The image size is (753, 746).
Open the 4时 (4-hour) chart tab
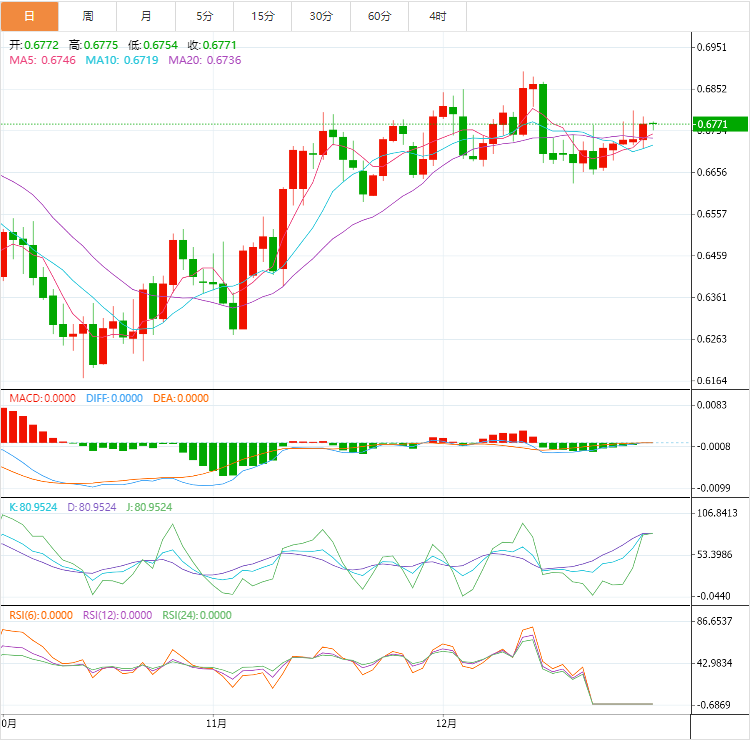[438, 16]
